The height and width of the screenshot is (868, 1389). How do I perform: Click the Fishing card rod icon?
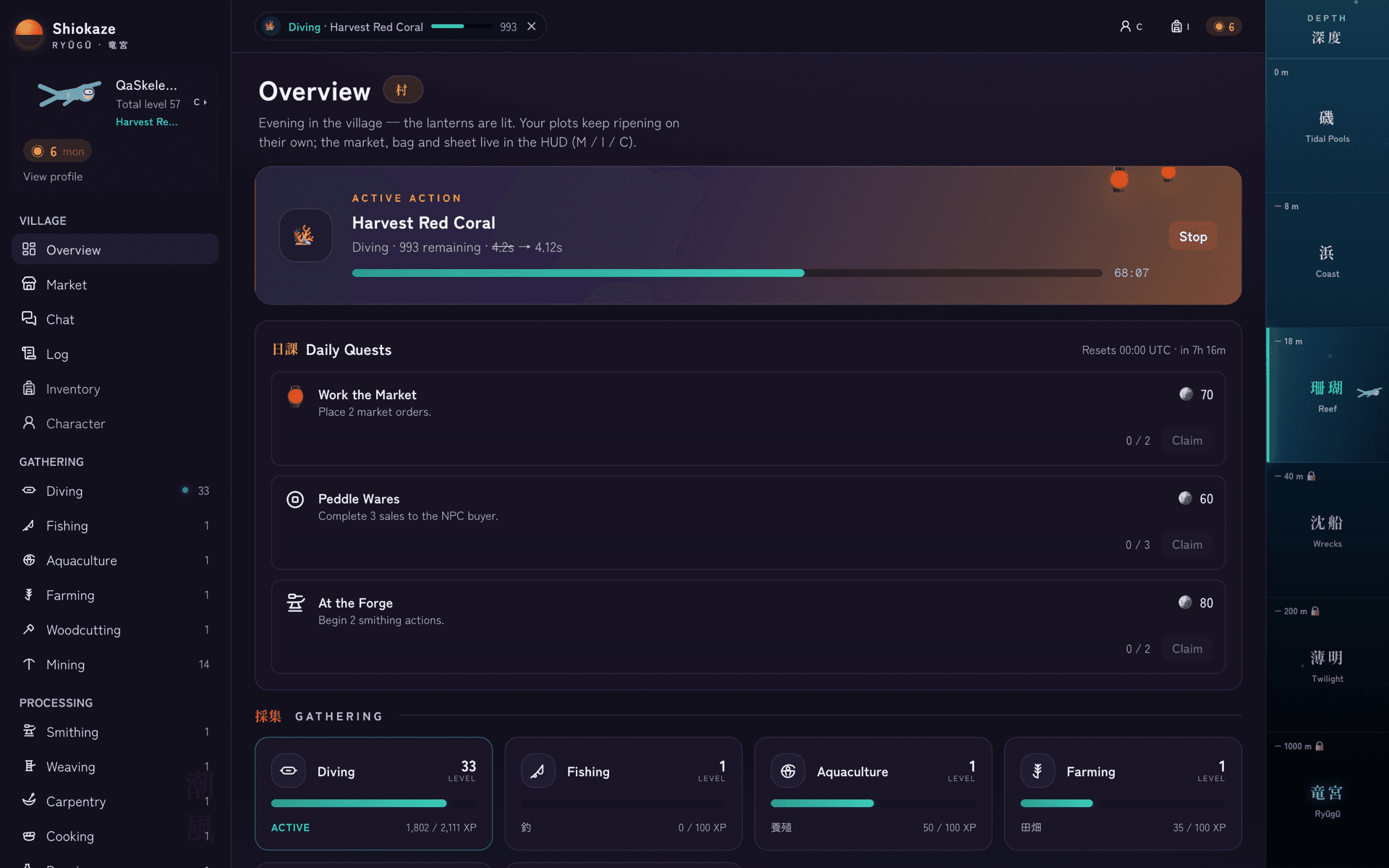tap(538, 771)
